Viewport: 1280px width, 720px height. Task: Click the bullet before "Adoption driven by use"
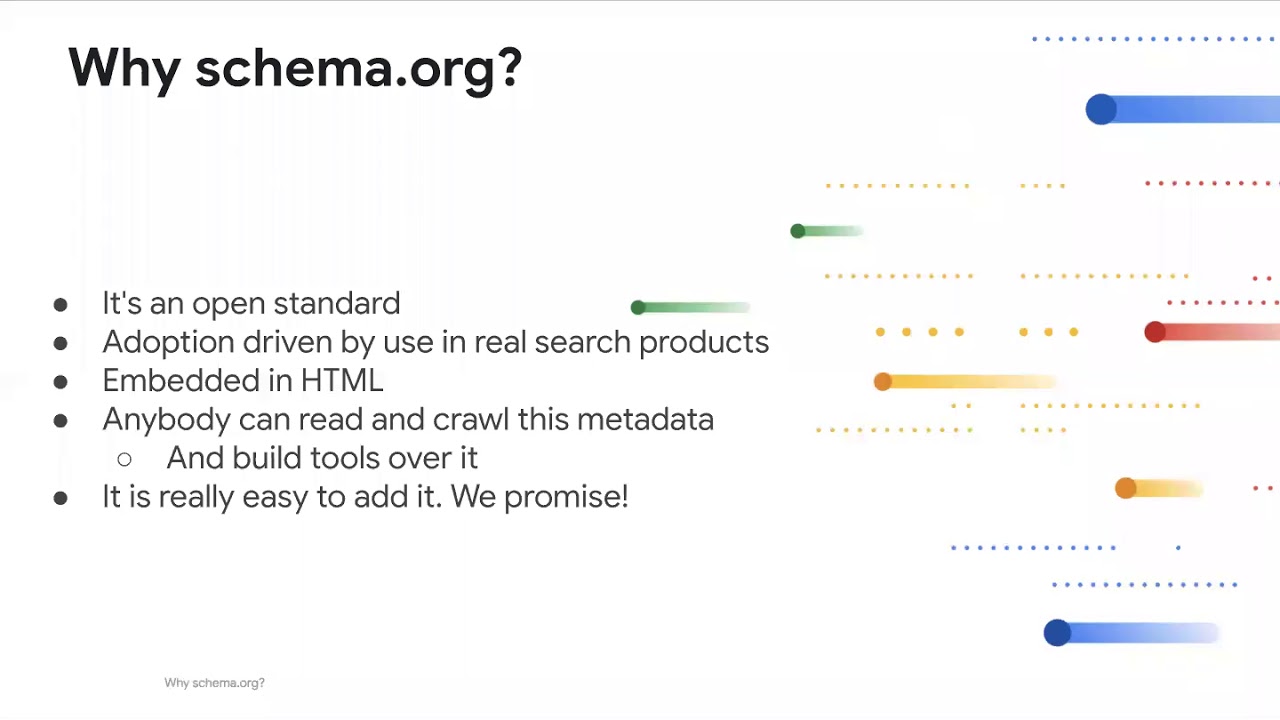point(61,343)
